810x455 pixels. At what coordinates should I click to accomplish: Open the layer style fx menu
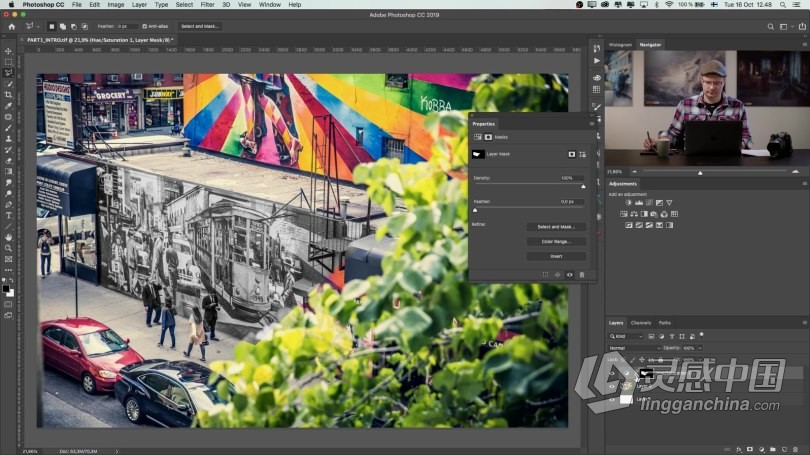[739, 450]
